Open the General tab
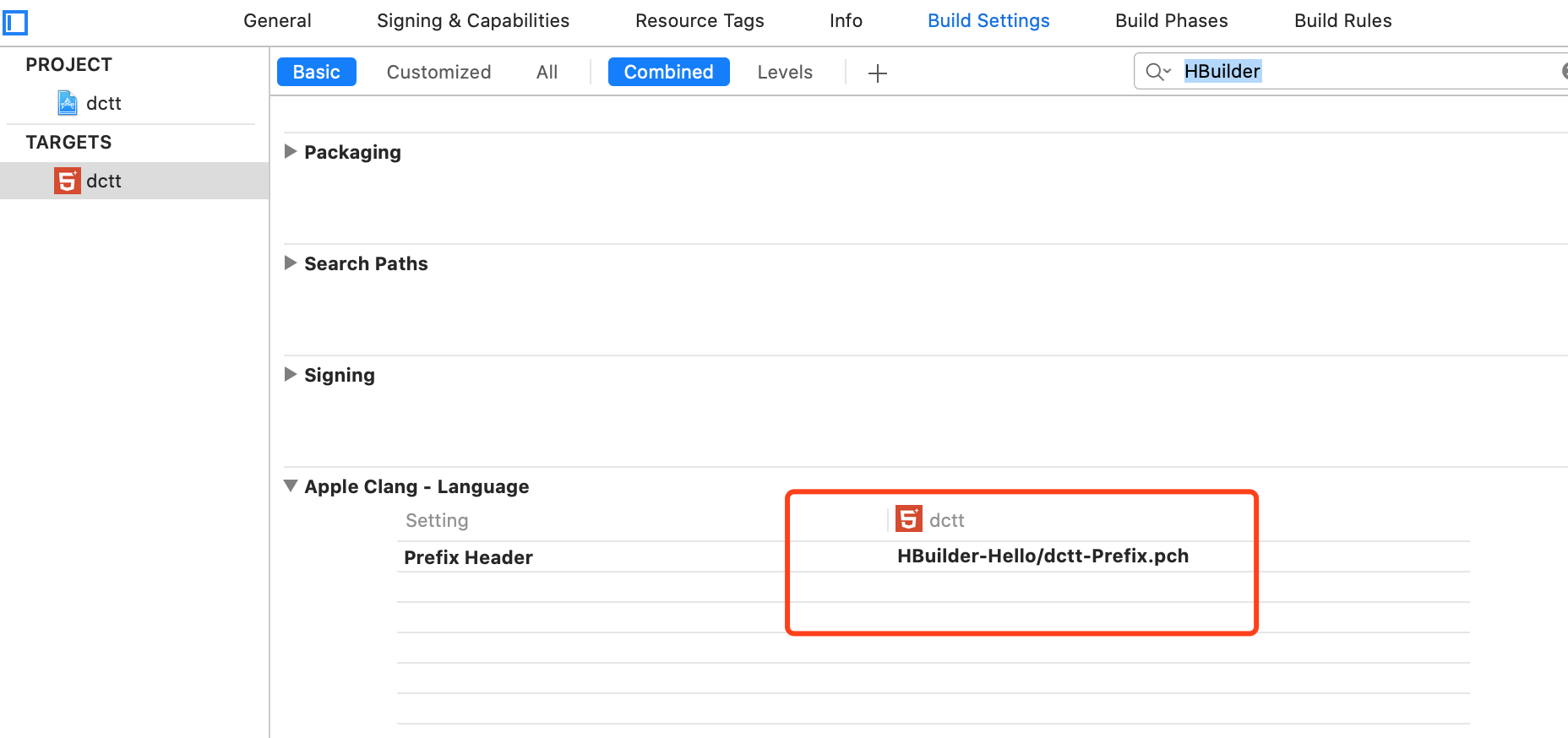Screen dimensions: 1568x738 tap(277, 21)
